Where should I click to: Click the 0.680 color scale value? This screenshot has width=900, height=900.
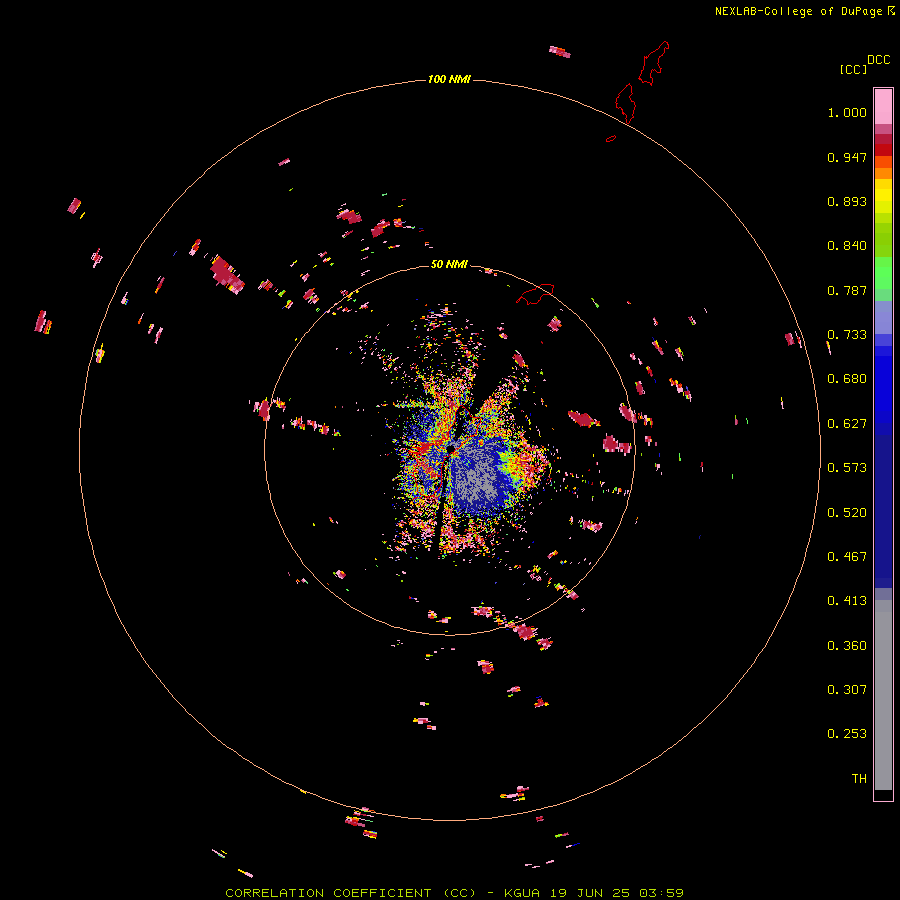coord(847,379)
